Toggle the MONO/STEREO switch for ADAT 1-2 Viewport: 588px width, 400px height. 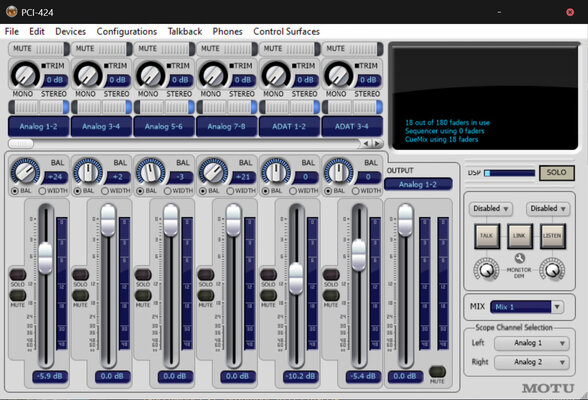[289, 107]
